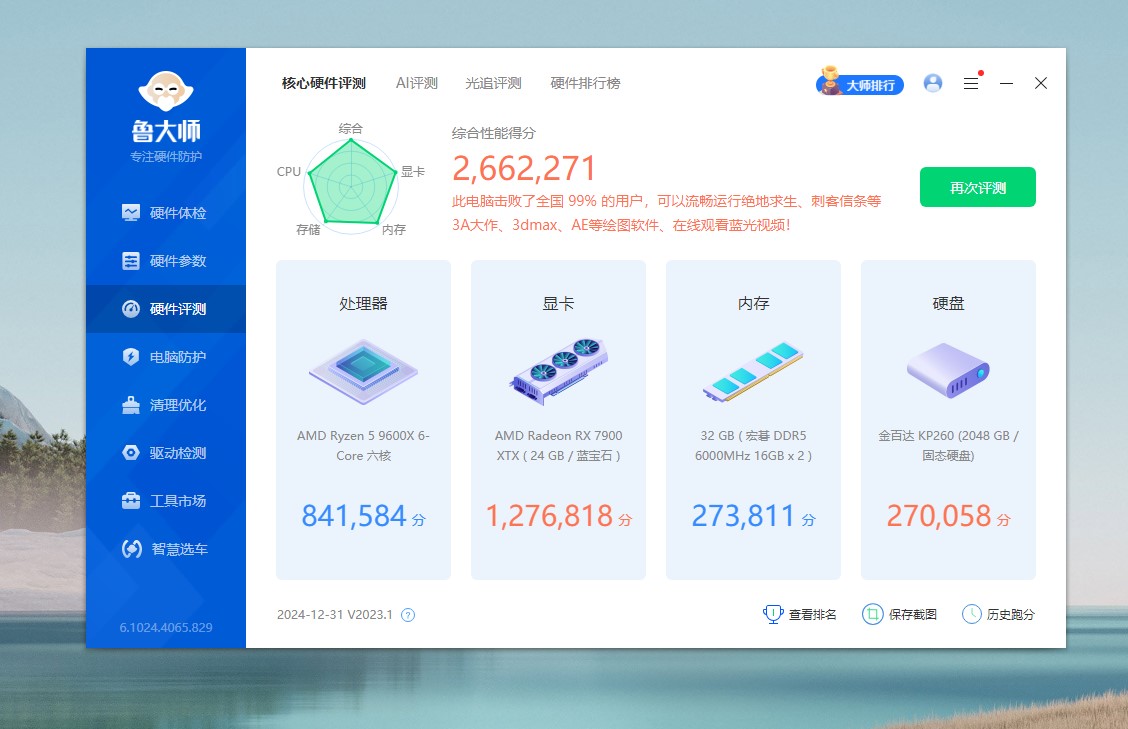
Task: Switch to the 硬件排行榜 tab
Action: 586,83
